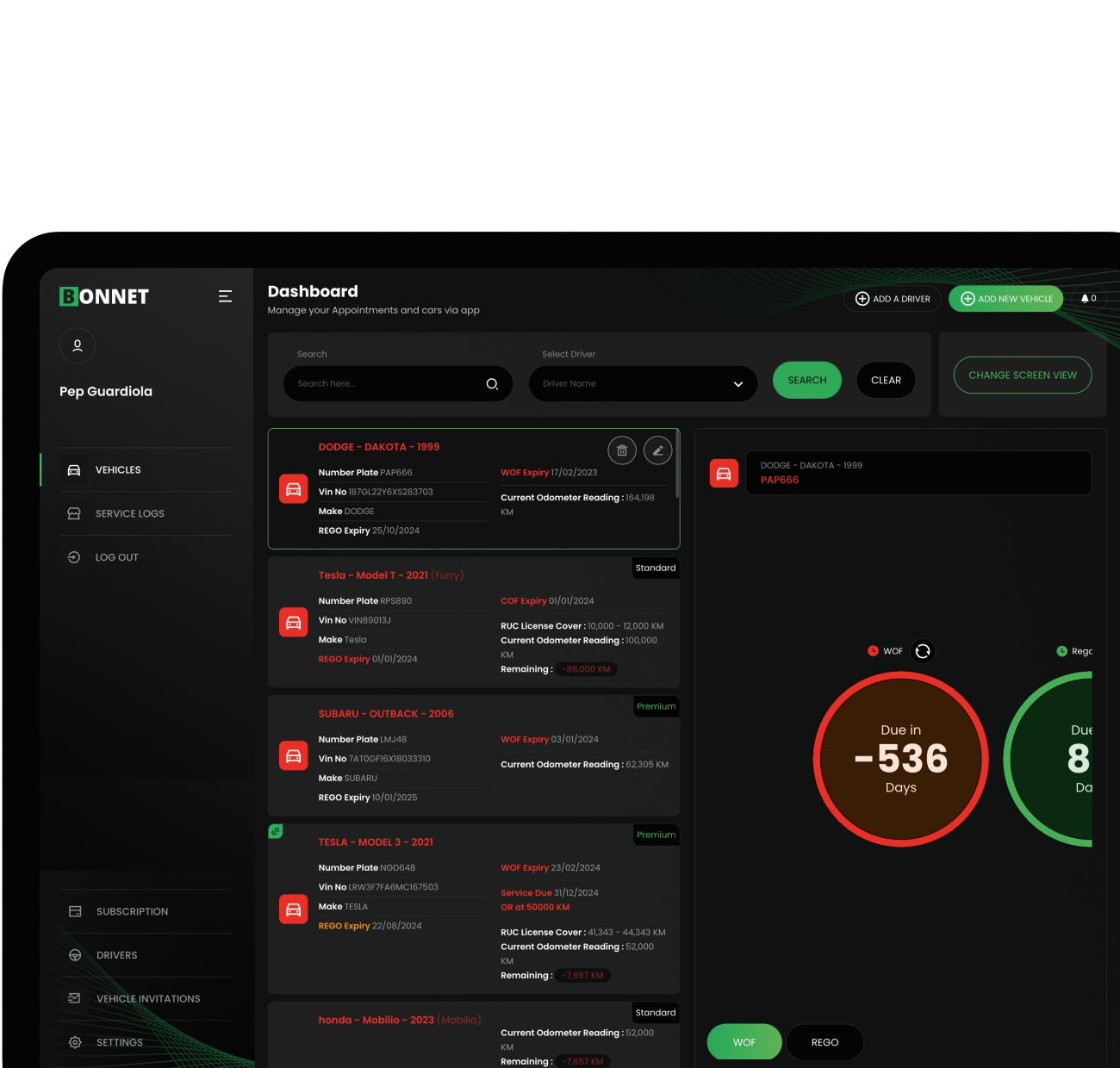
Task: Click the user profile avatar icon
Action: [x=78, y=345]
